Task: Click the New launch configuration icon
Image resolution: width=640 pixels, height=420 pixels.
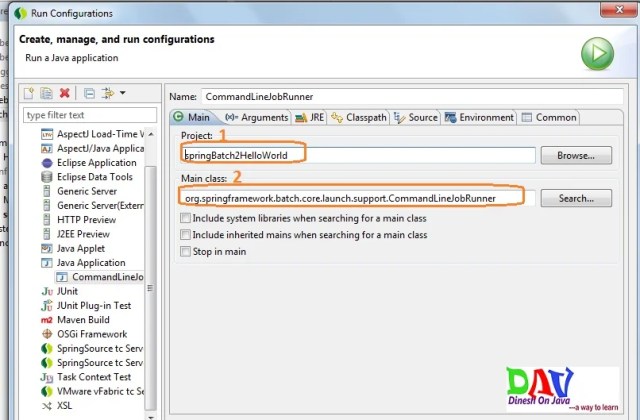Action: click(x=29, y=93)
